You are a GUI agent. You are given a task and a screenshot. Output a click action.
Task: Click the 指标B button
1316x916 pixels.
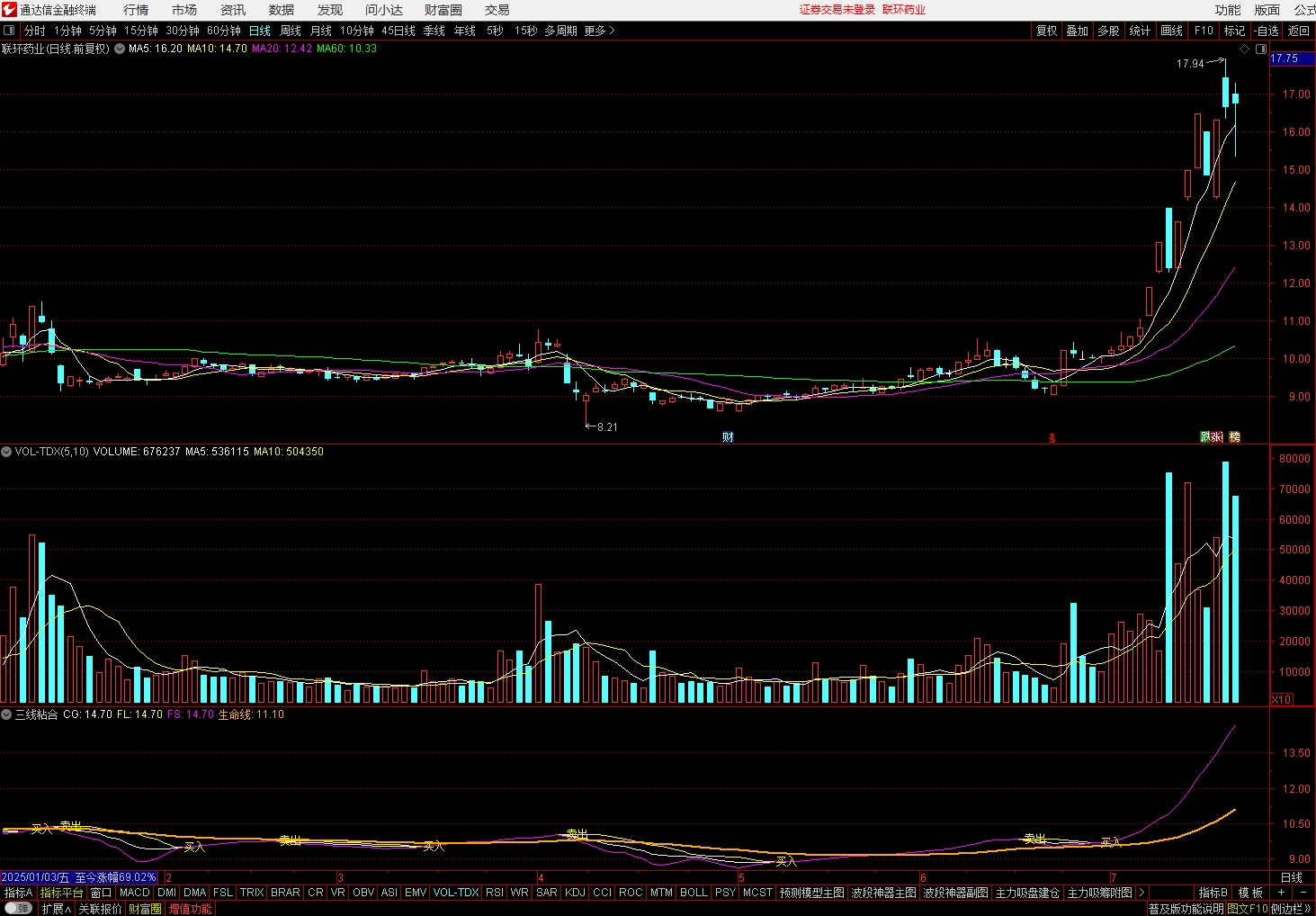point(1213,893)
